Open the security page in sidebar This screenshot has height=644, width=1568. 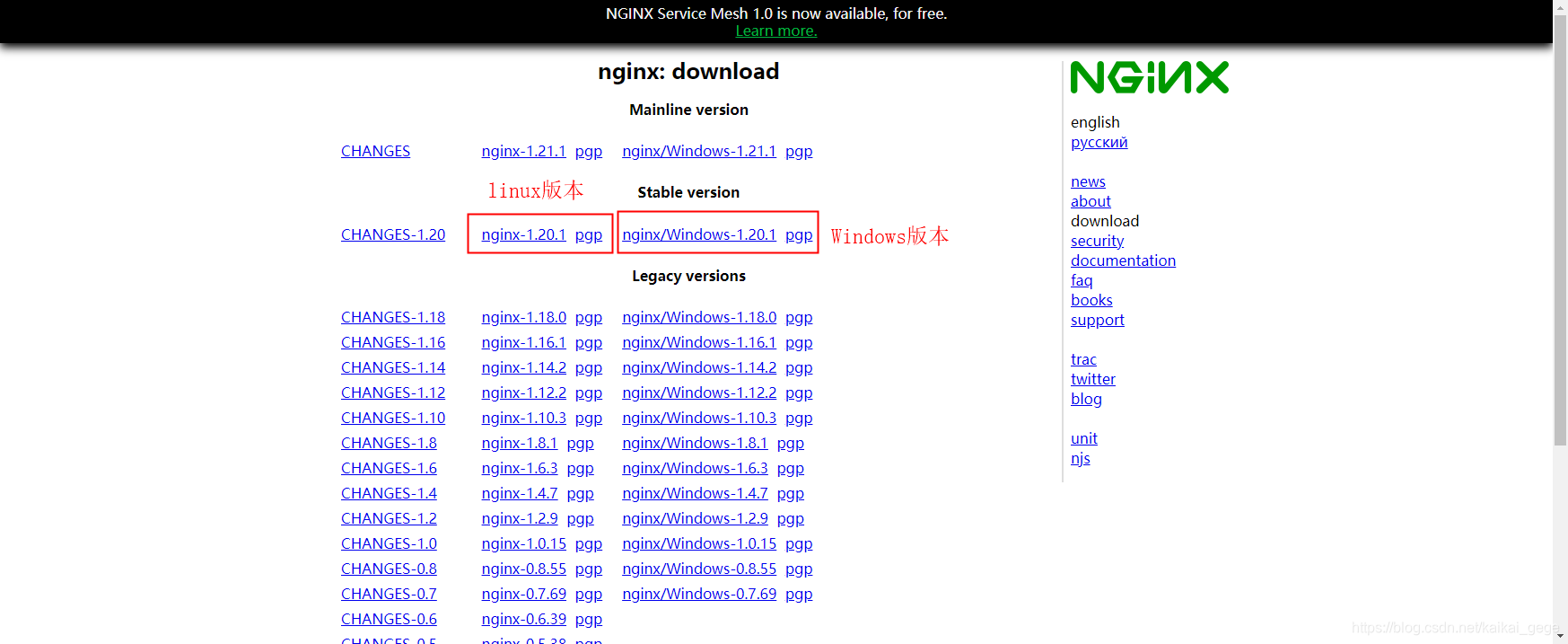[x=1097, y=241]
